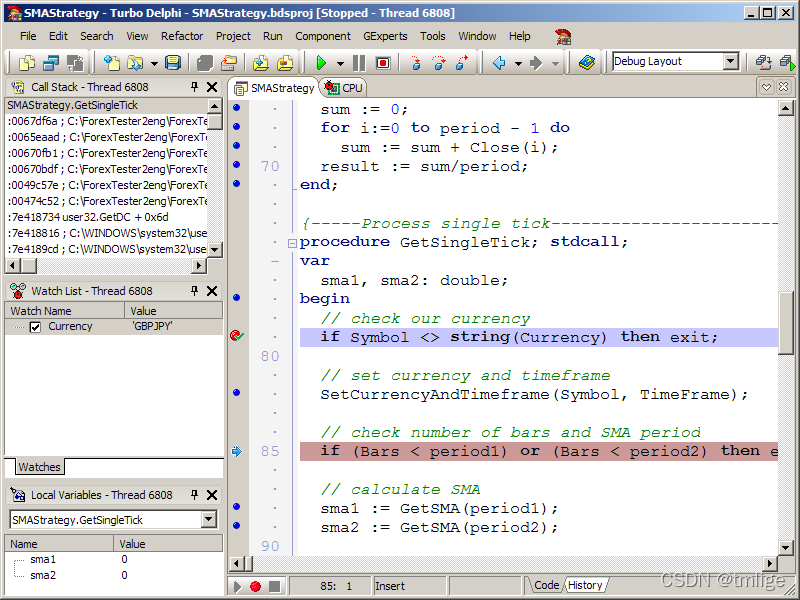
Task: Select the sma2 local variable row
Action: (x=113, y=576)
